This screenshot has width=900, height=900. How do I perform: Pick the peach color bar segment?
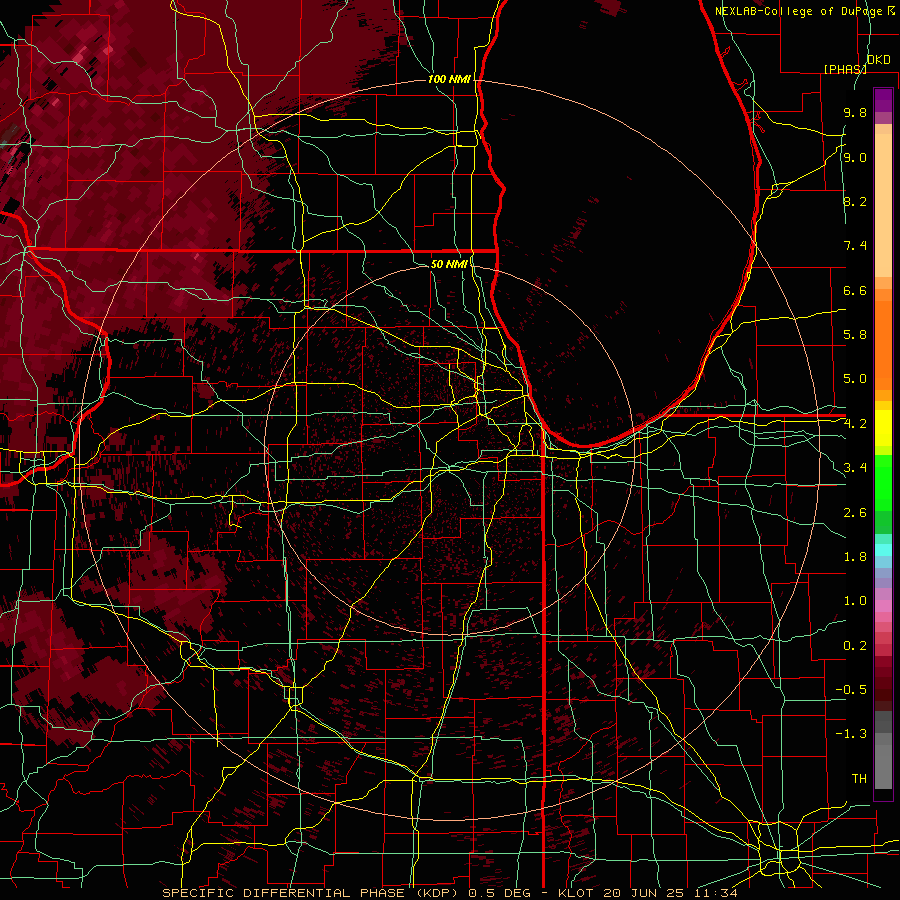883,205
